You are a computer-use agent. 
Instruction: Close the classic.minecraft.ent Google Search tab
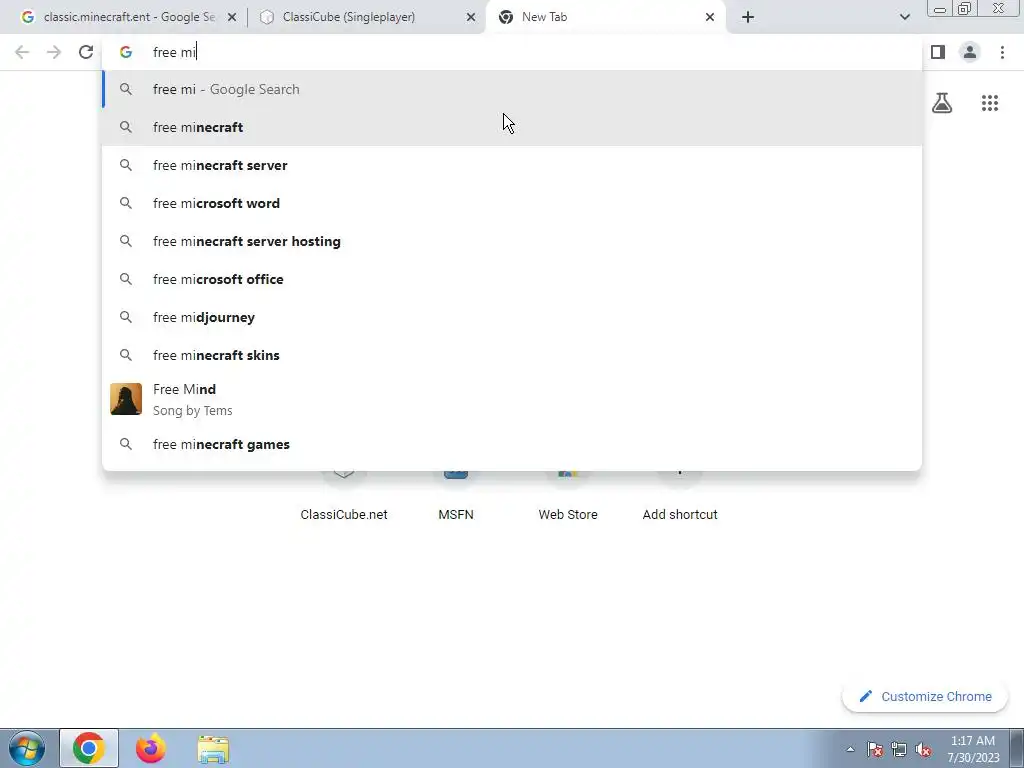point(232,17)
